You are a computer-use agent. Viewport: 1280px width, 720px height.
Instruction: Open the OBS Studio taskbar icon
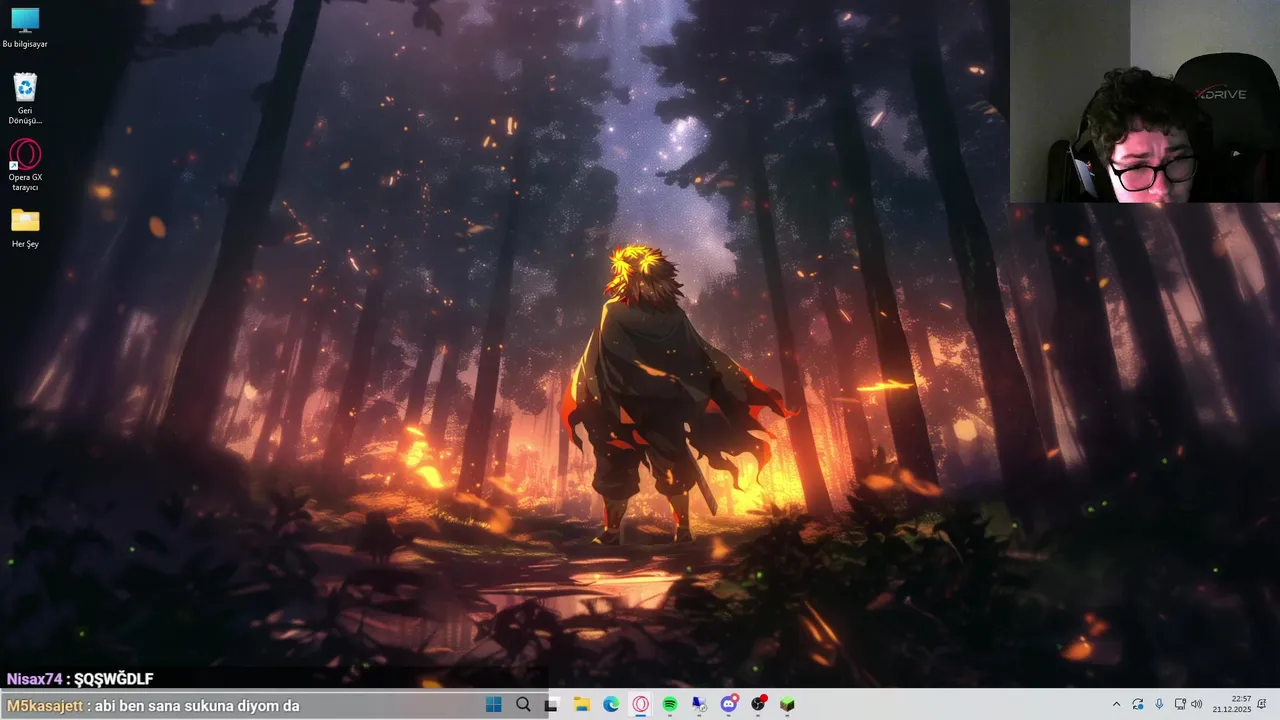click(758, 704)
